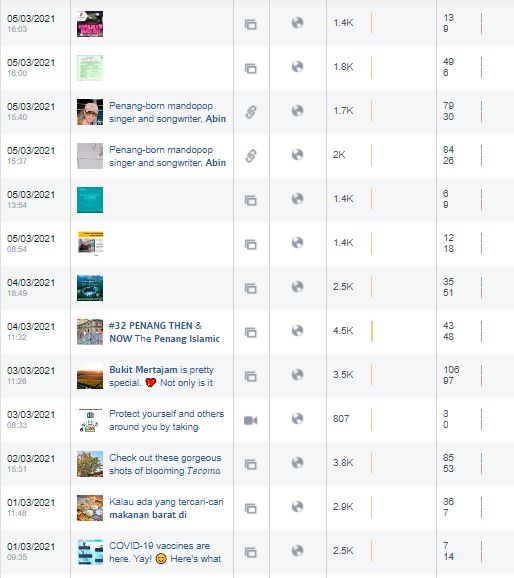This screenshot has width=514, height=578.
Task: Click teal square thumbnail for 13:54 post
Action: pos(90,200)
